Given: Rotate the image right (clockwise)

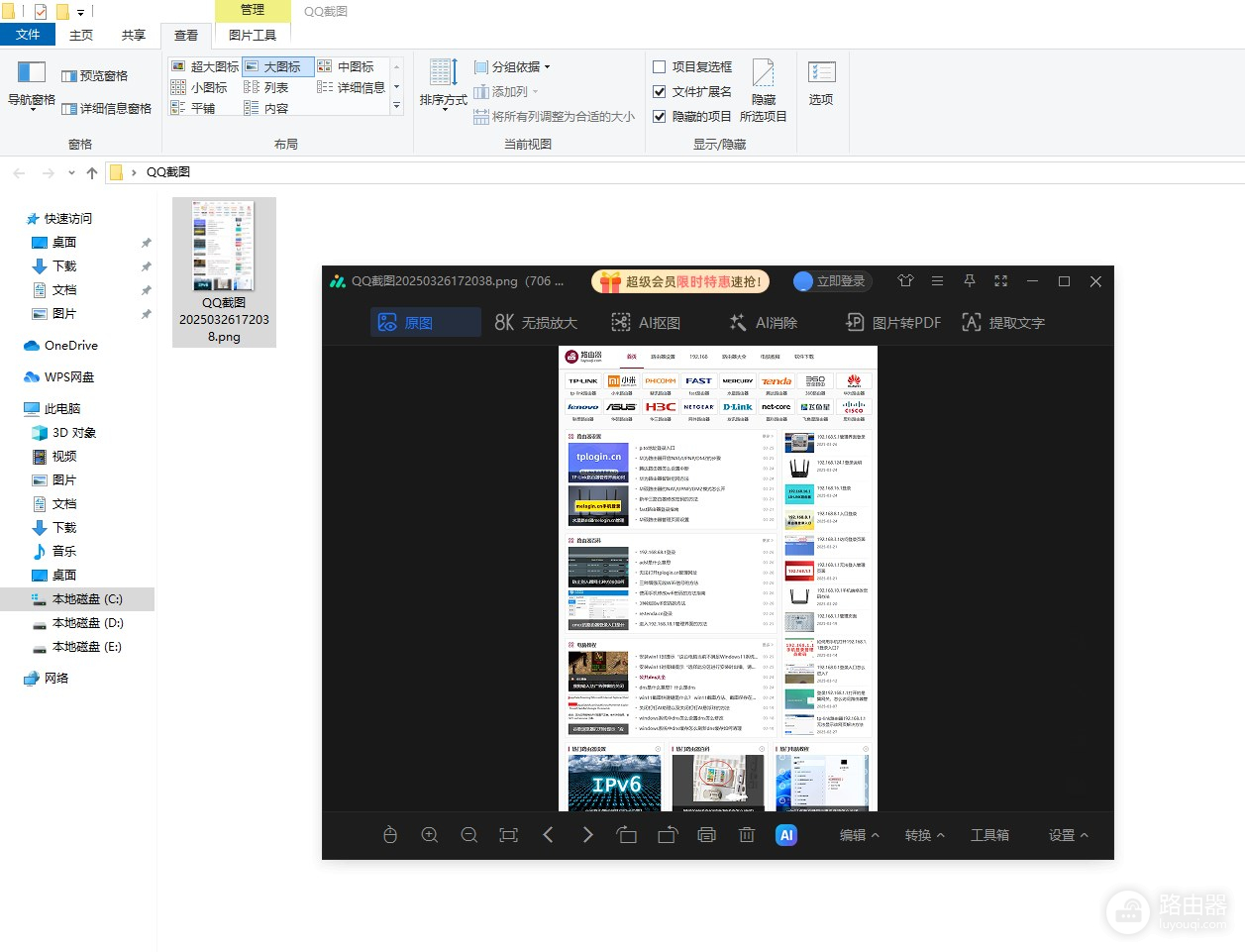Looking at the screenshot, I should coord(668,835).
